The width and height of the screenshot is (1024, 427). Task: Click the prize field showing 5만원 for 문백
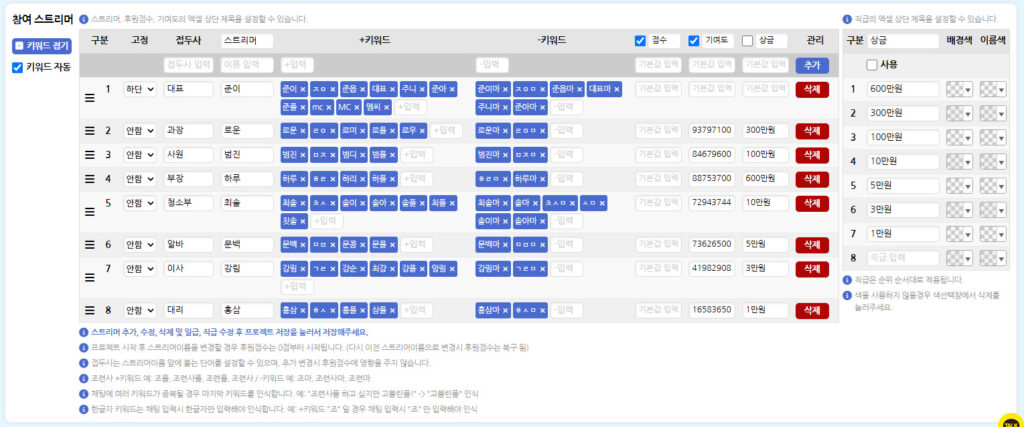point(765,245)
